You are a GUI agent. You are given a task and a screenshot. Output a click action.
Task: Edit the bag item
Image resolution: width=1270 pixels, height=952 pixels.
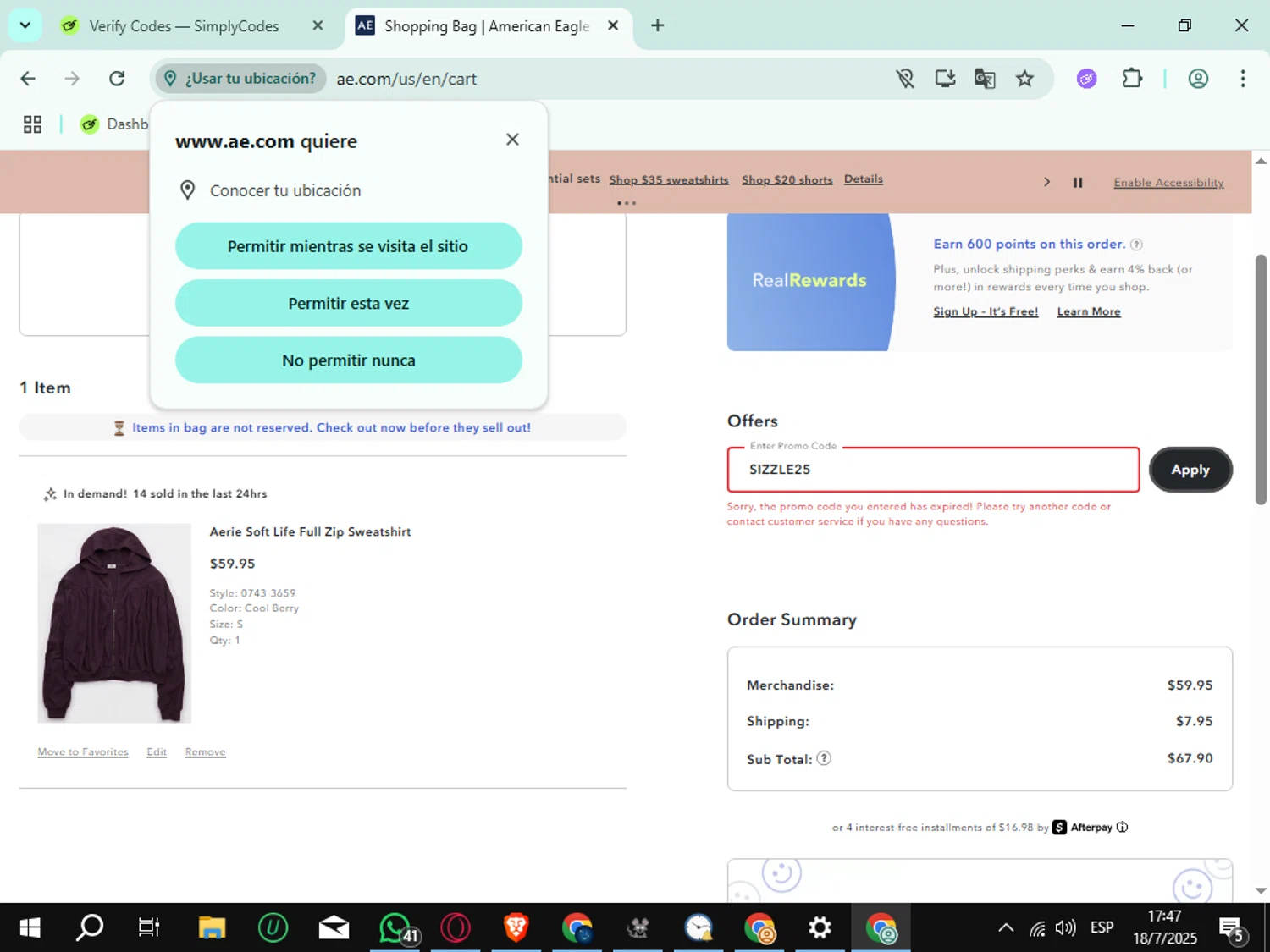click(157, 751)
